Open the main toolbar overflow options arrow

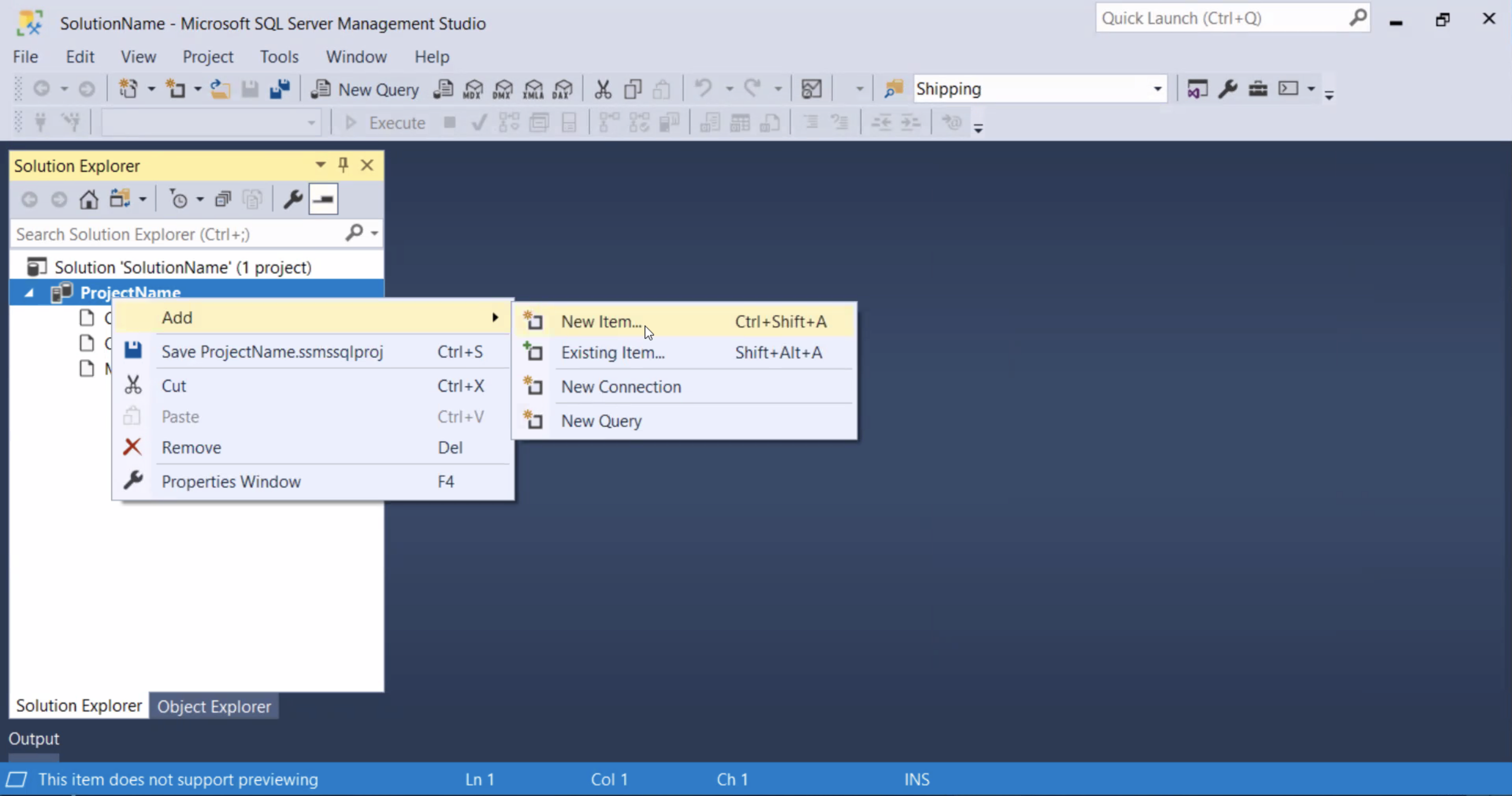1330,94
